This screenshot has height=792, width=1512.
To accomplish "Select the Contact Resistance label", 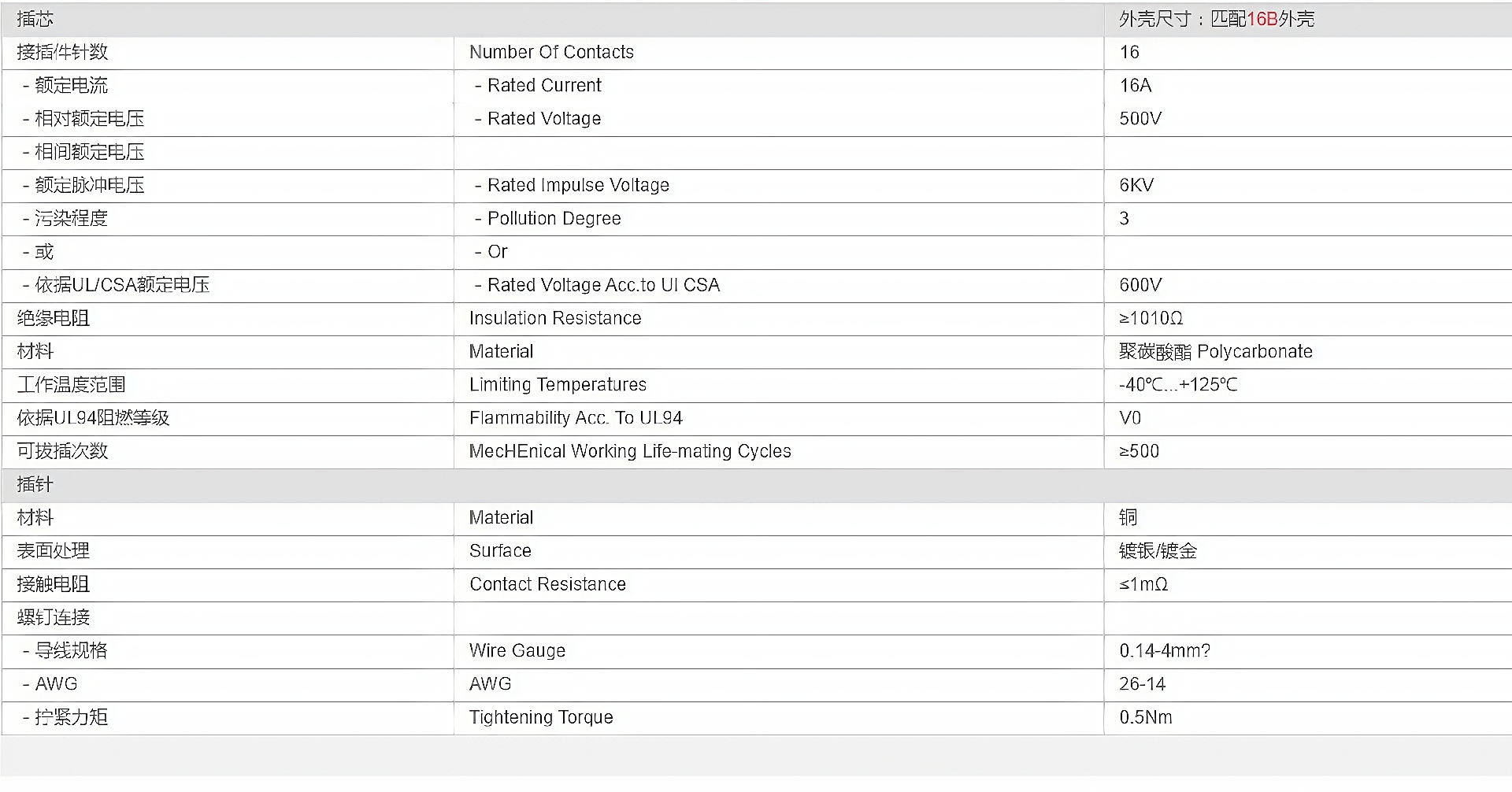I will click(x=547, y=584).
